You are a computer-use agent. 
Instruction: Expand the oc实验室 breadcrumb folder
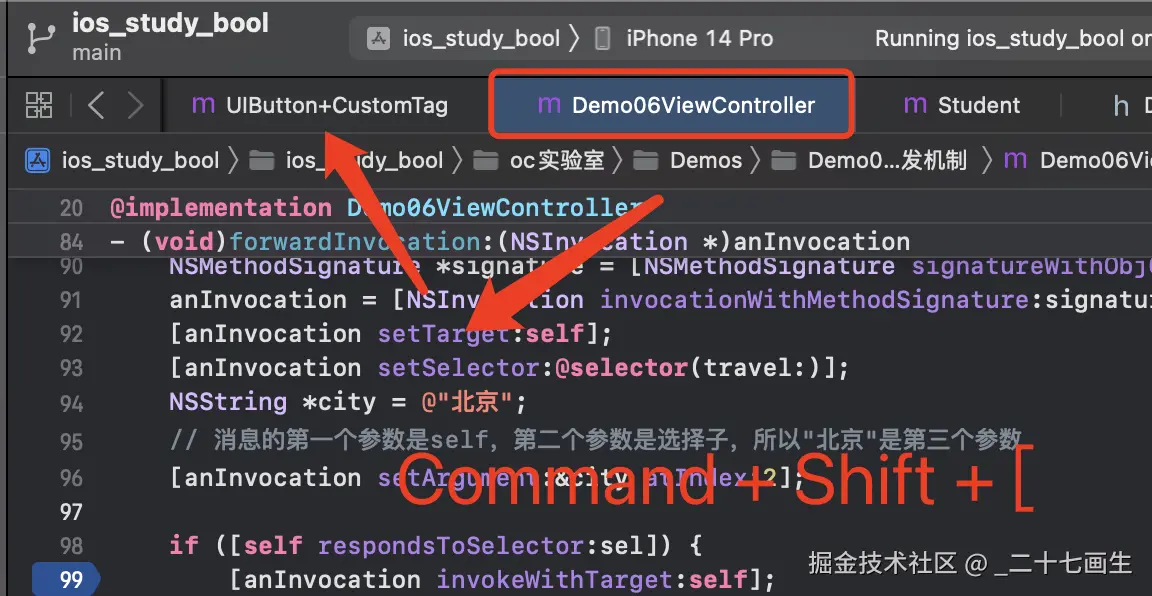coord(557,160)
